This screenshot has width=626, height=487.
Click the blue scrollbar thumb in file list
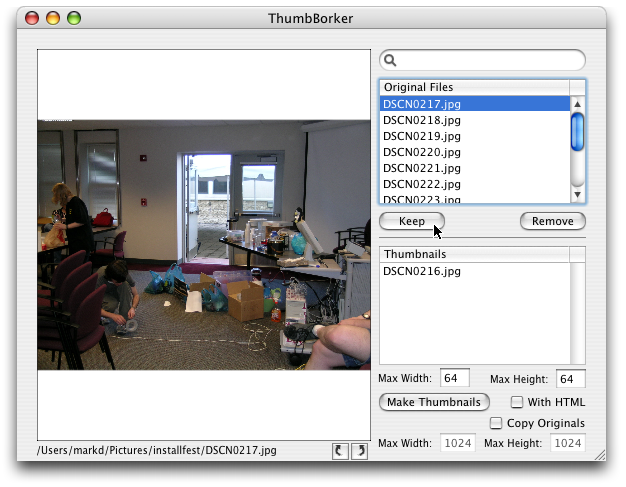click(x=577, y=132)
